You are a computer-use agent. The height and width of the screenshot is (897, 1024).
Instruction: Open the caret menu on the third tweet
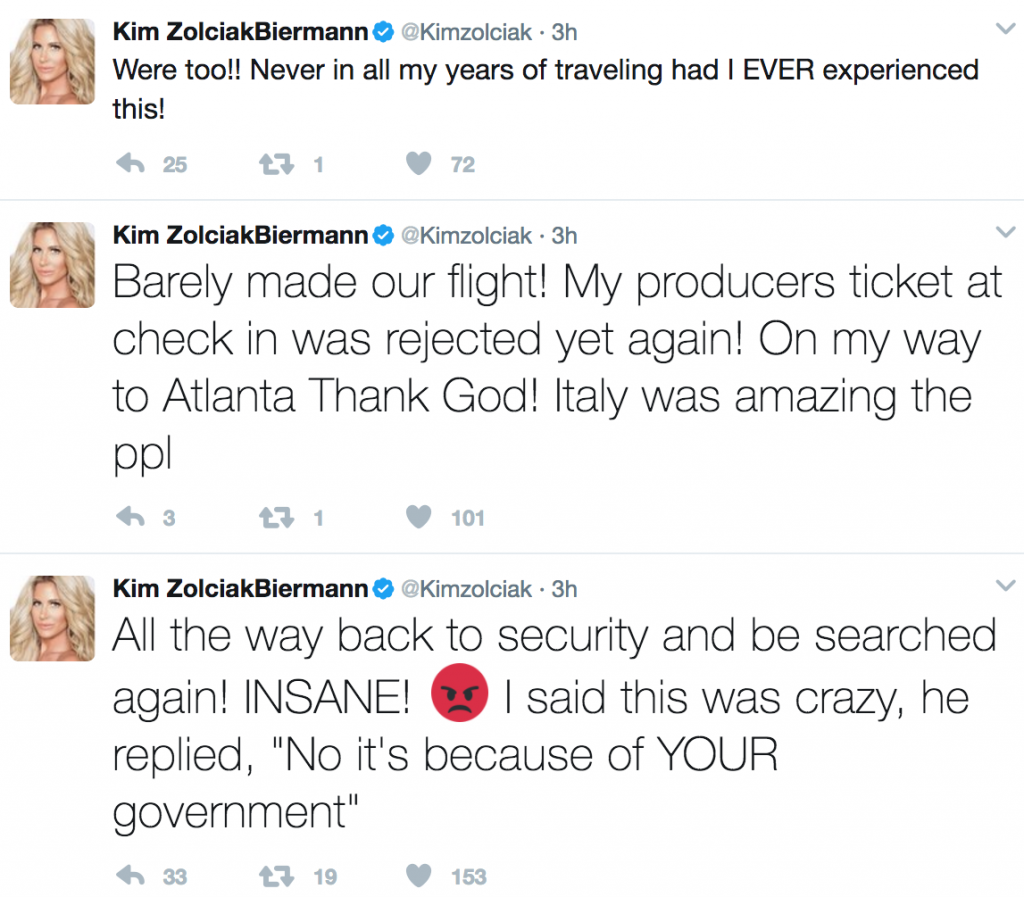click(1004, 585)
